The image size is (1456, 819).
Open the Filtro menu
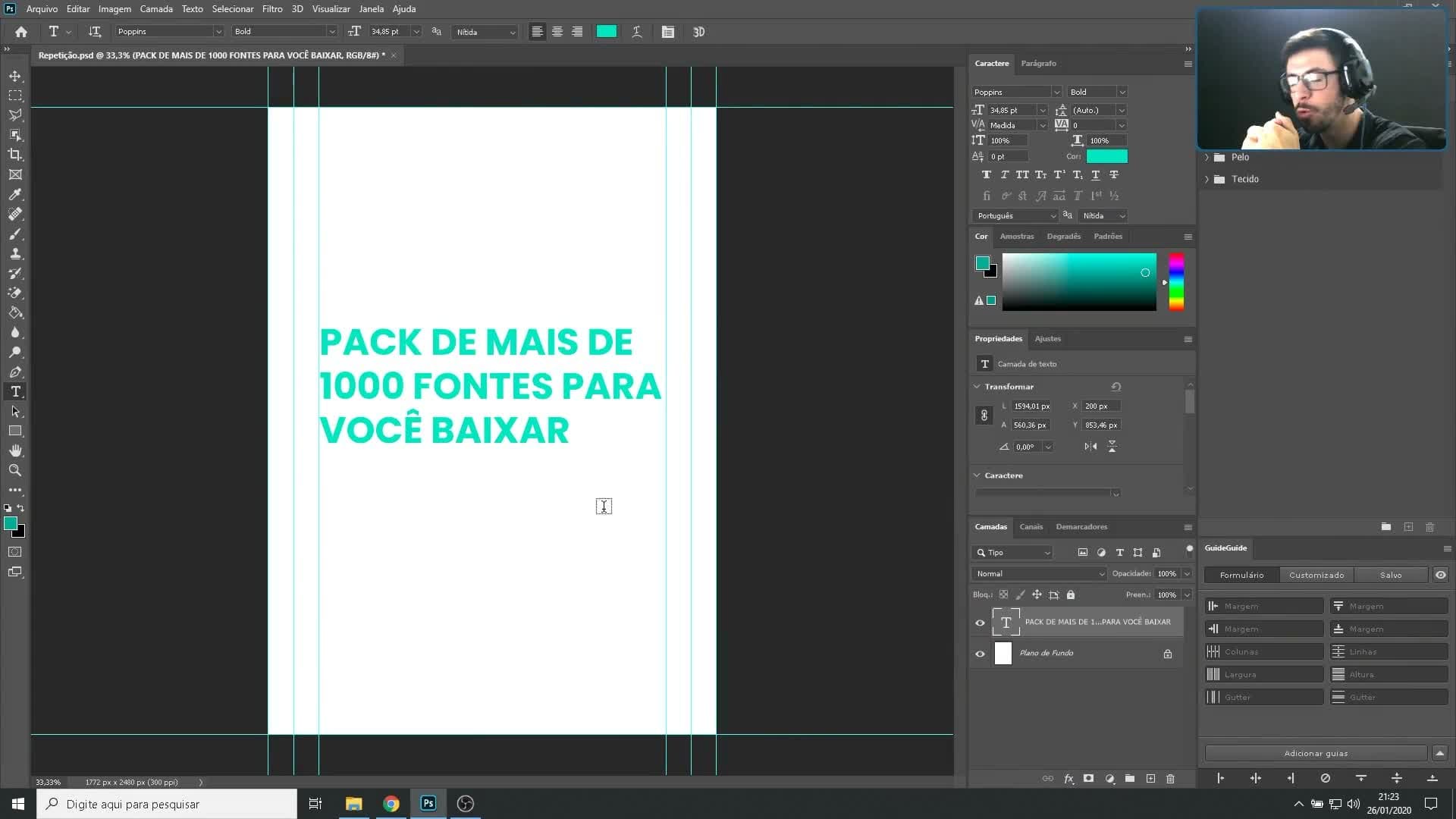(x=272, y=9)
